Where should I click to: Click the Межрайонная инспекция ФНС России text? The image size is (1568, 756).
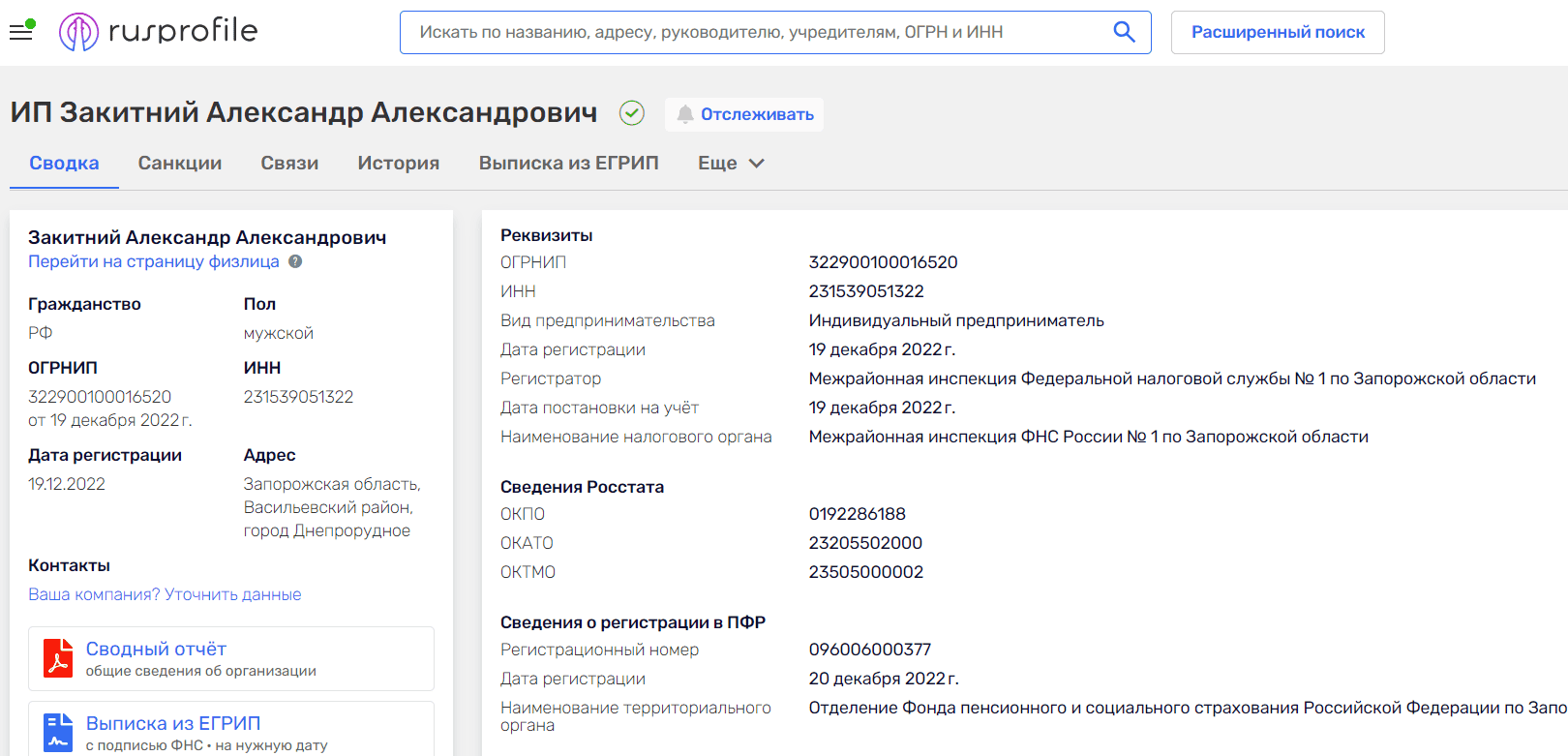[1089, 437]
